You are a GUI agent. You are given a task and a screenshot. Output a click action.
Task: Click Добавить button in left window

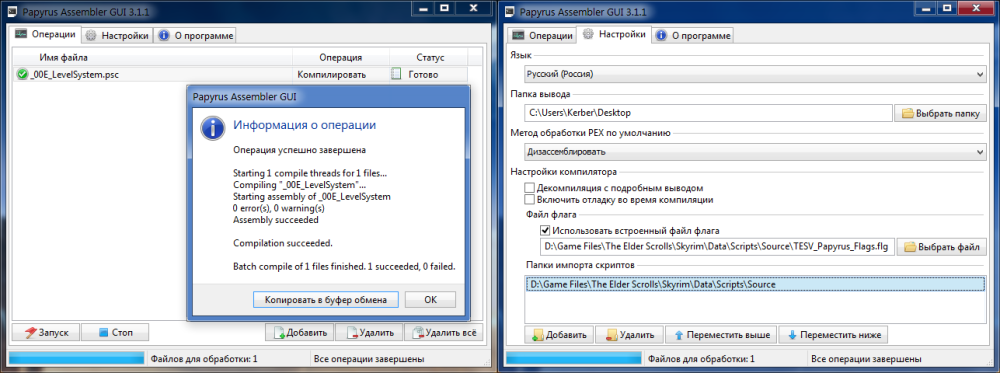[300, 332]
